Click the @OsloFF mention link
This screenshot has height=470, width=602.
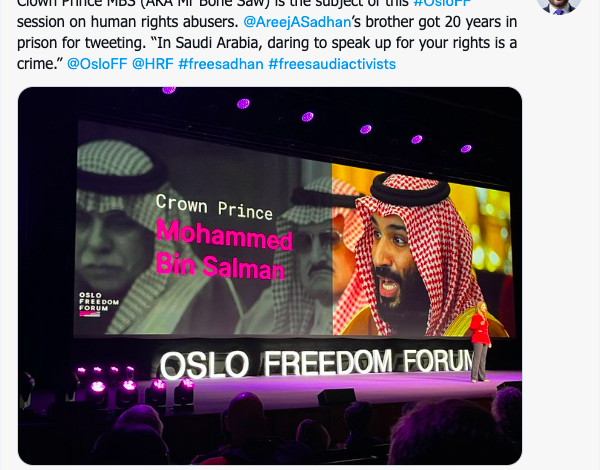96,64
